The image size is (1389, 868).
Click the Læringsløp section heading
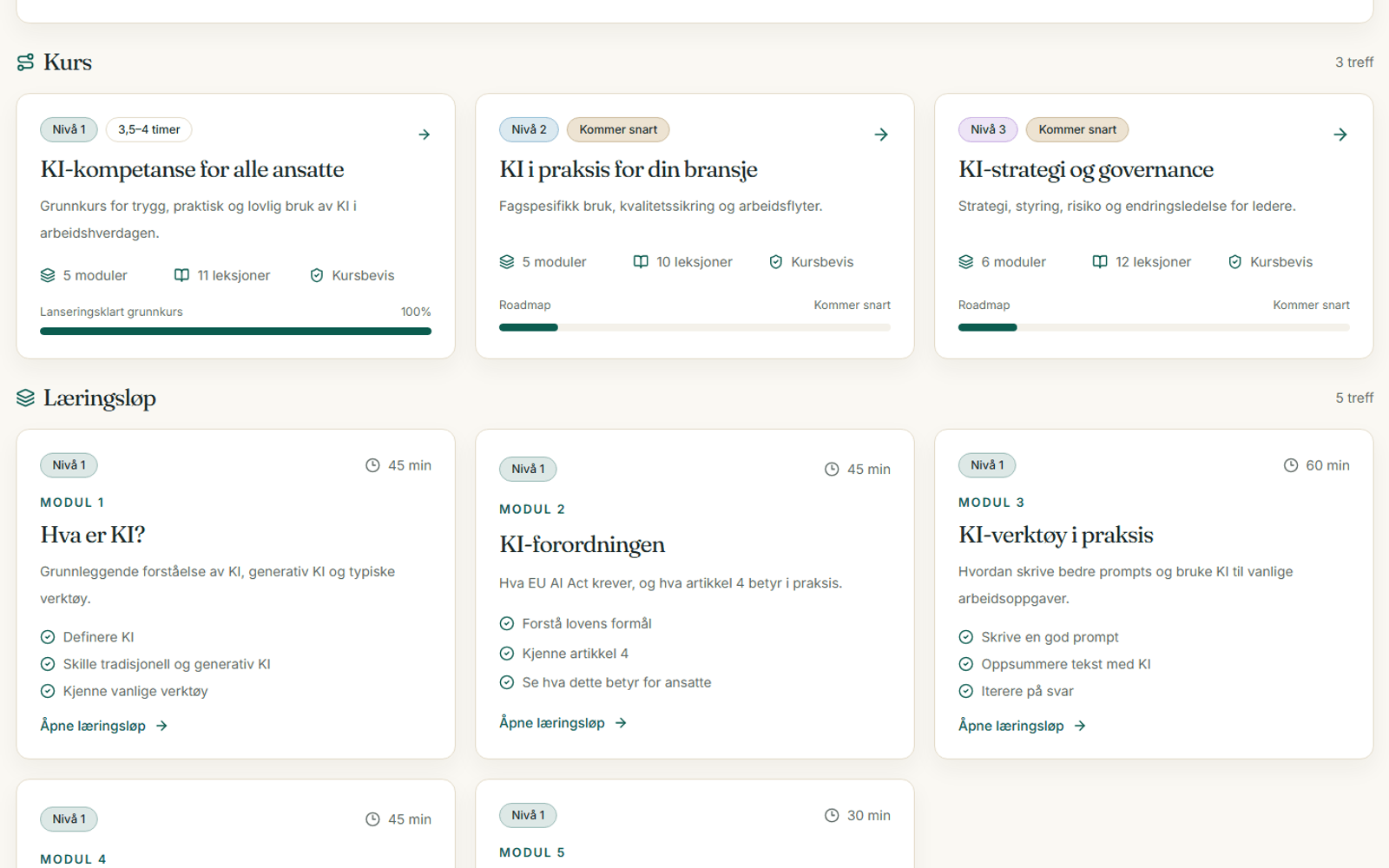click(x=100, y=398)
